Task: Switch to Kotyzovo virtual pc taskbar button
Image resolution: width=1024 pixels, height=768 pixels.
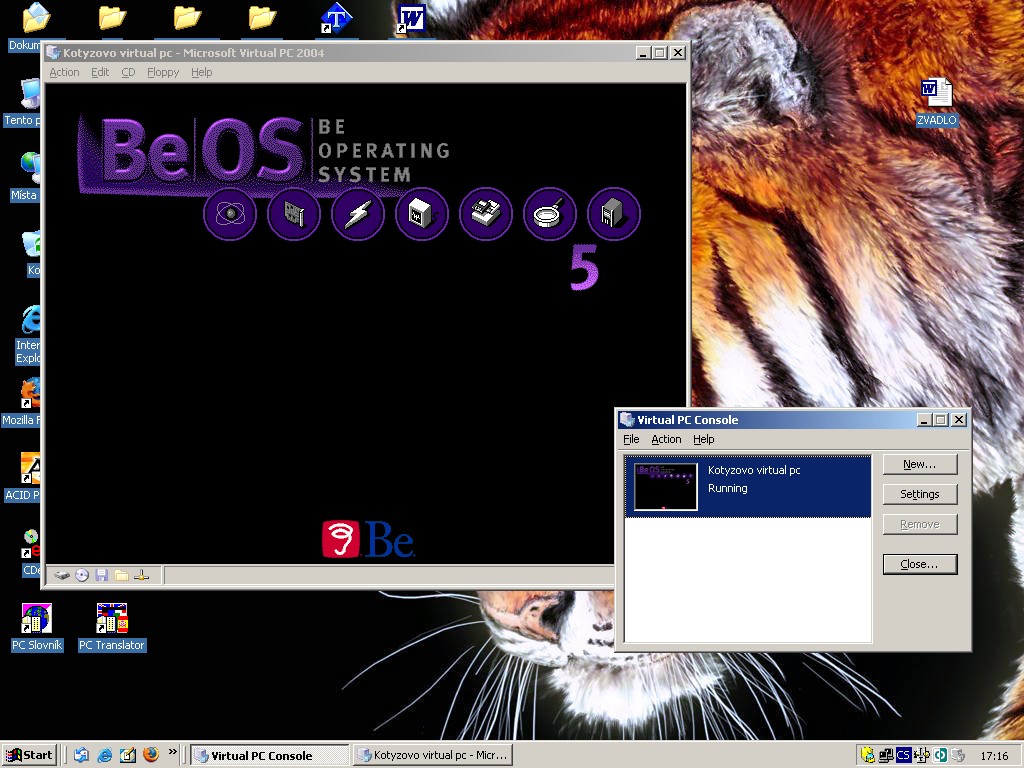Action: click(x=433, y=756)
